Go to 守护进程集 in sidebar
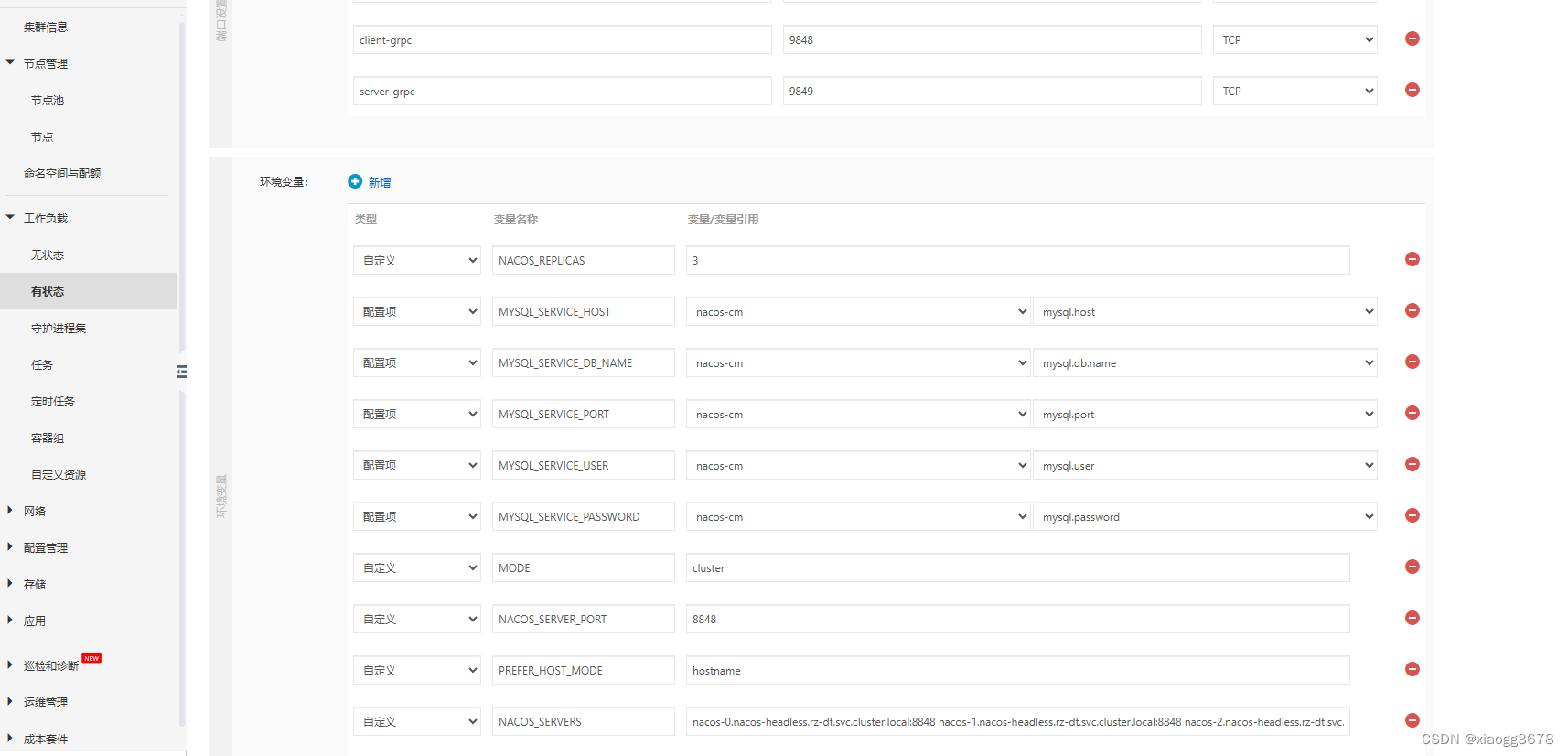Viewport: 1568px width, 756px height. point(59,328)
